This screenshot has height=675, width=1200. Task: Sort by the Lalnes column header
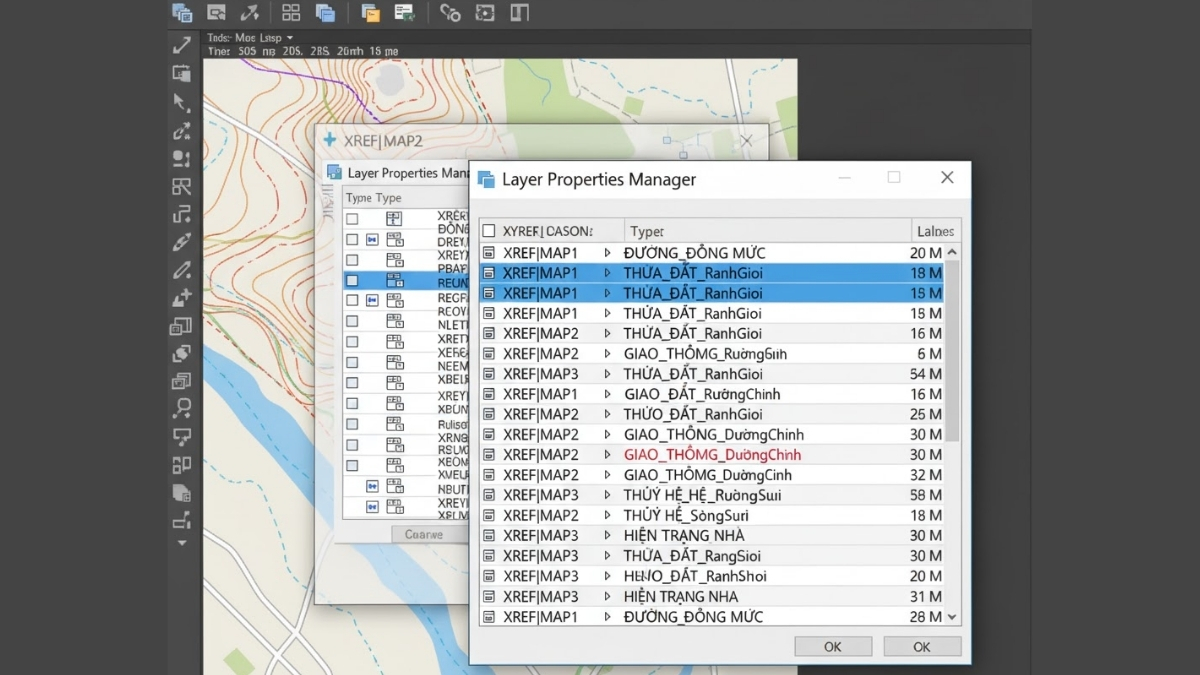(x=935, y=231)
